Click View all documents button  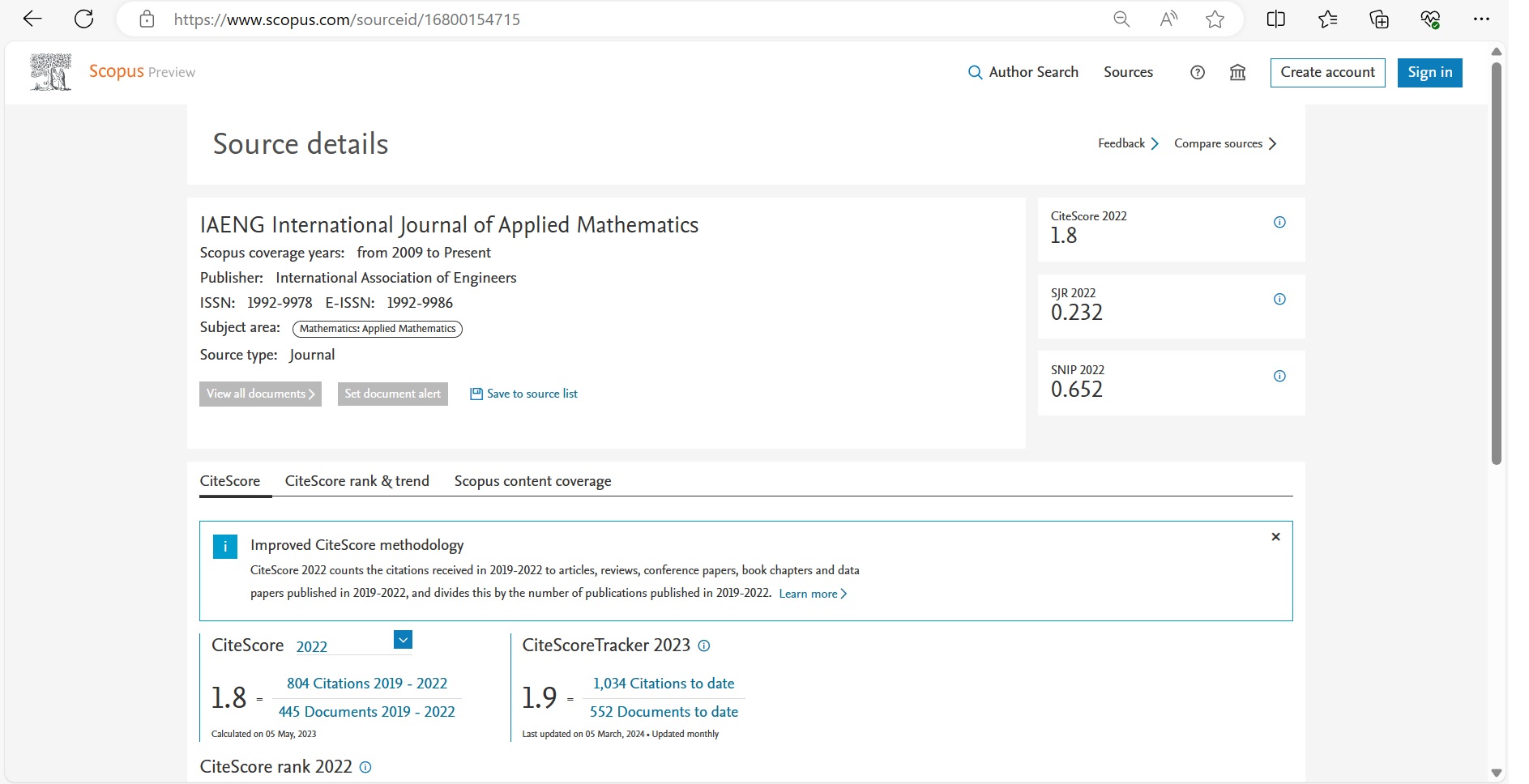260,394
